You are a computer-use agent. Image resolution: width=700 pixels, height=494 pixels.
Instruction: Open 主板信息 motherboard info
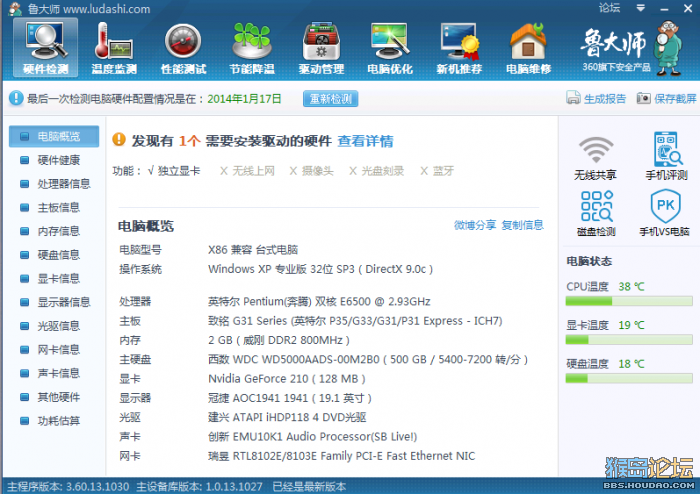58,207
